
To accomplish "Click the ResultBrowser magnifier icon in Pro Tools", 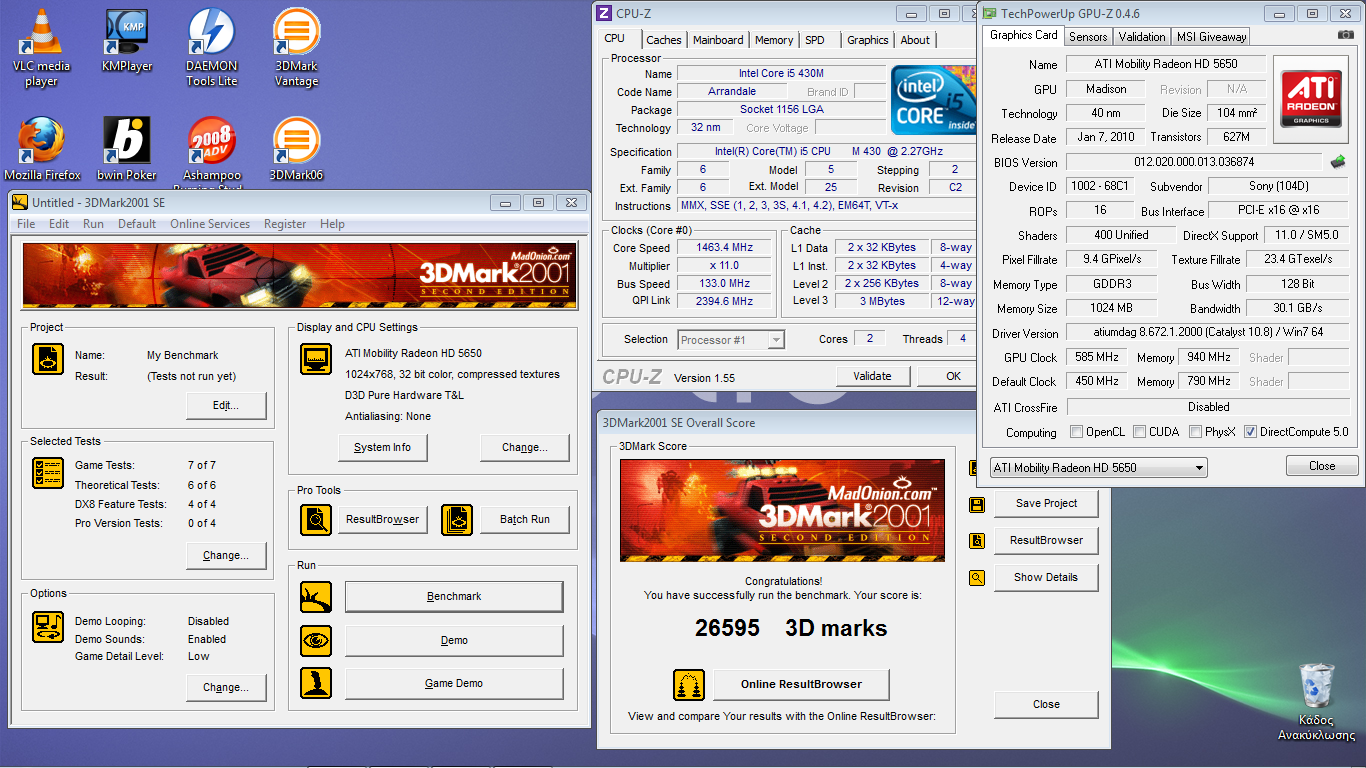I will (x=316, y=519).
